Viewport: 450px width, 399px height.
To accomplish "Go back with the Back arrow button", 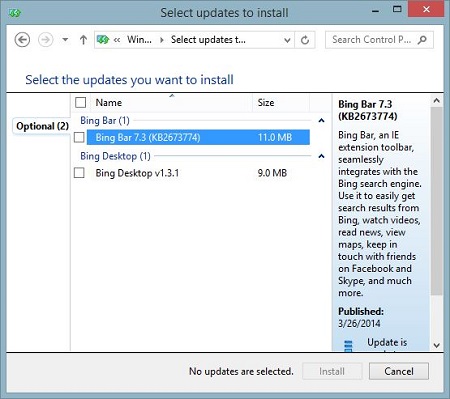I will pyautogui.click(x=22, y=40).
